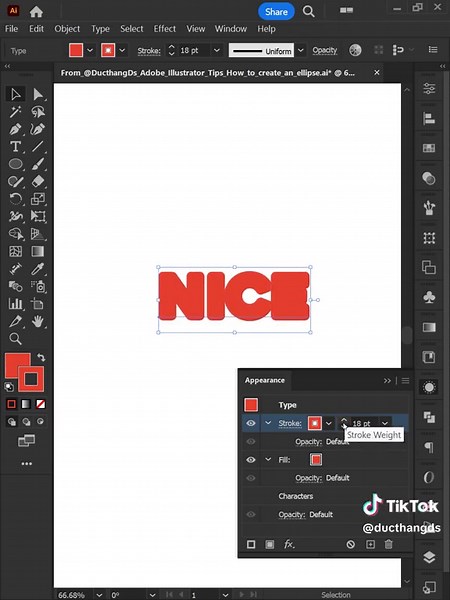This screenshot has width=450, height=600.
Task: Select the Type tool
Action: [x=16, y=147]
